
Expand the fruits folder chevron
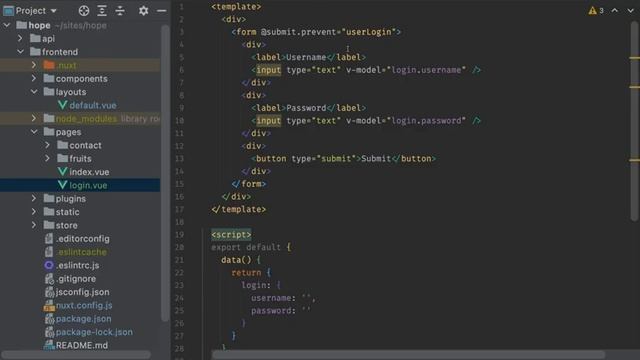(47, 158)
